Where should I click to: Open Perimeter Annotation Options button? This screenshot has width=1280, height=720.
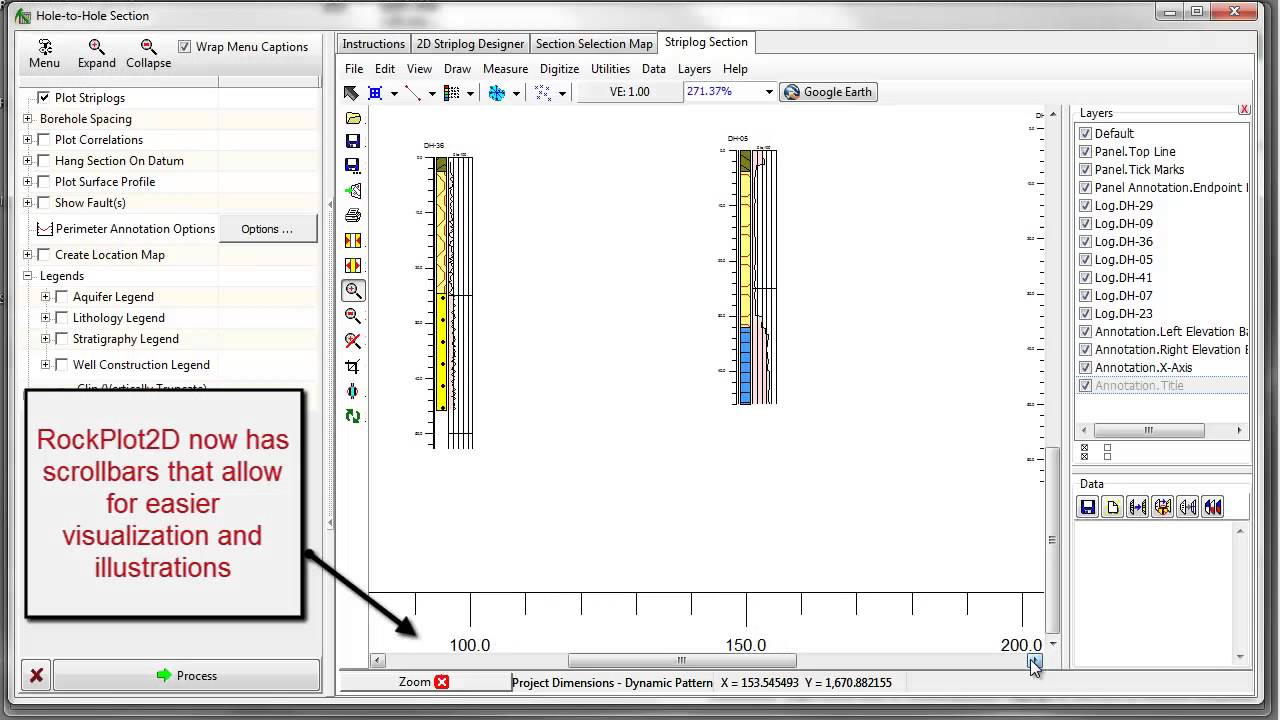coord(267,229)
